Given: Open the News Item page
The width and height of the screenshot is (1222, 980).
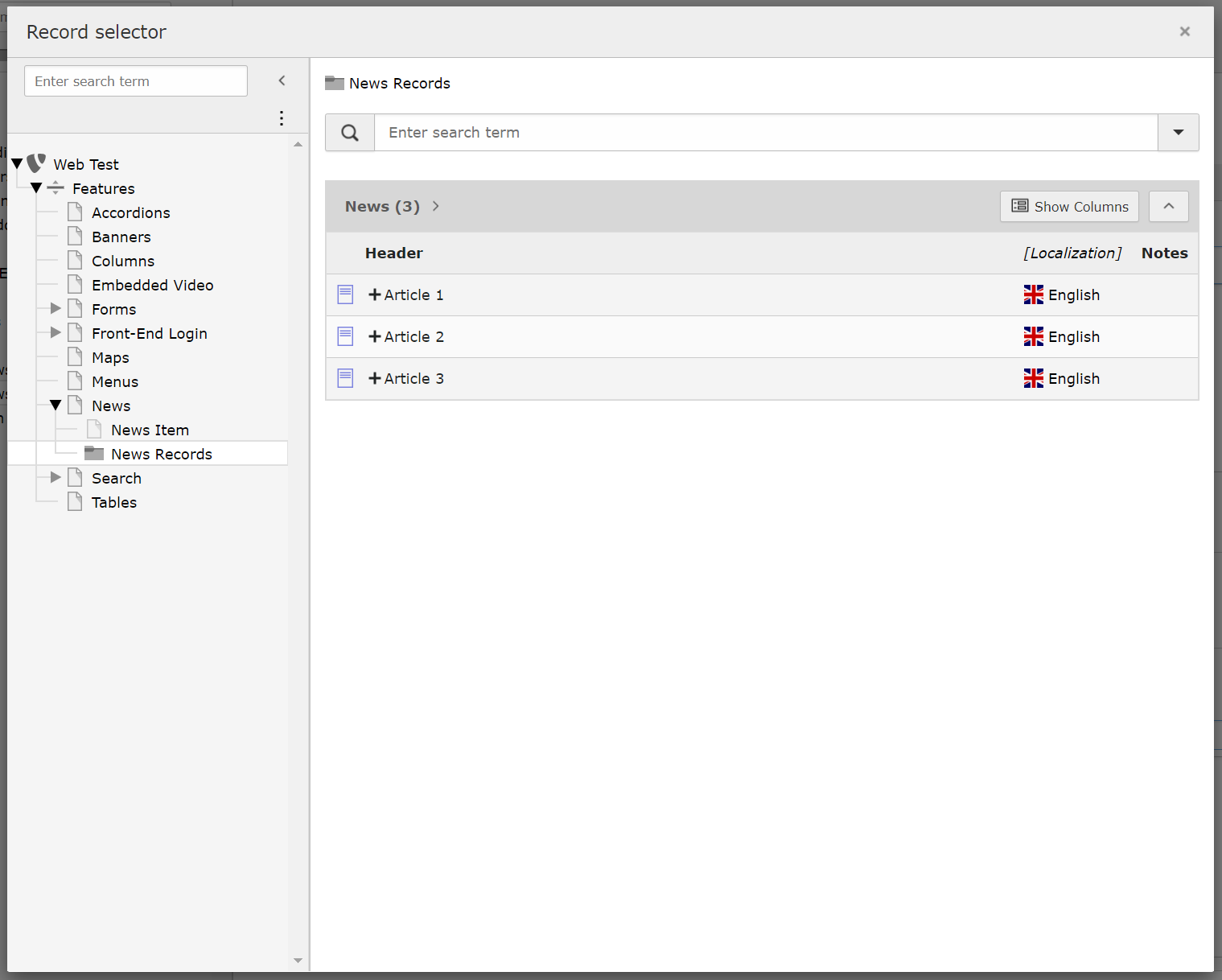Looking at the screenshot, I should [x=150, y=430].
